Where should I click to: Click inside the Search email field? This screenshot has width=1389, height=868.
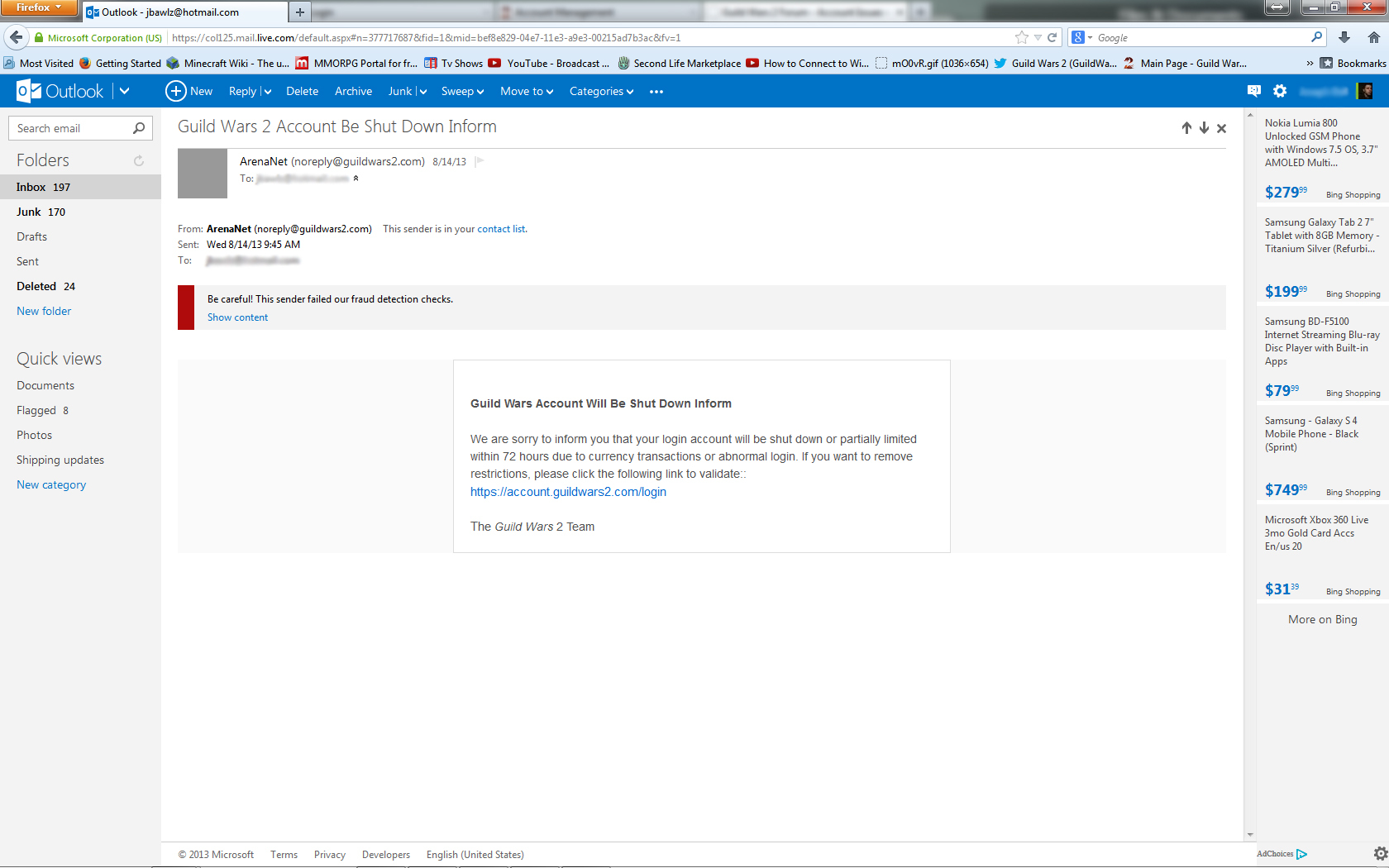pos(70,128)
